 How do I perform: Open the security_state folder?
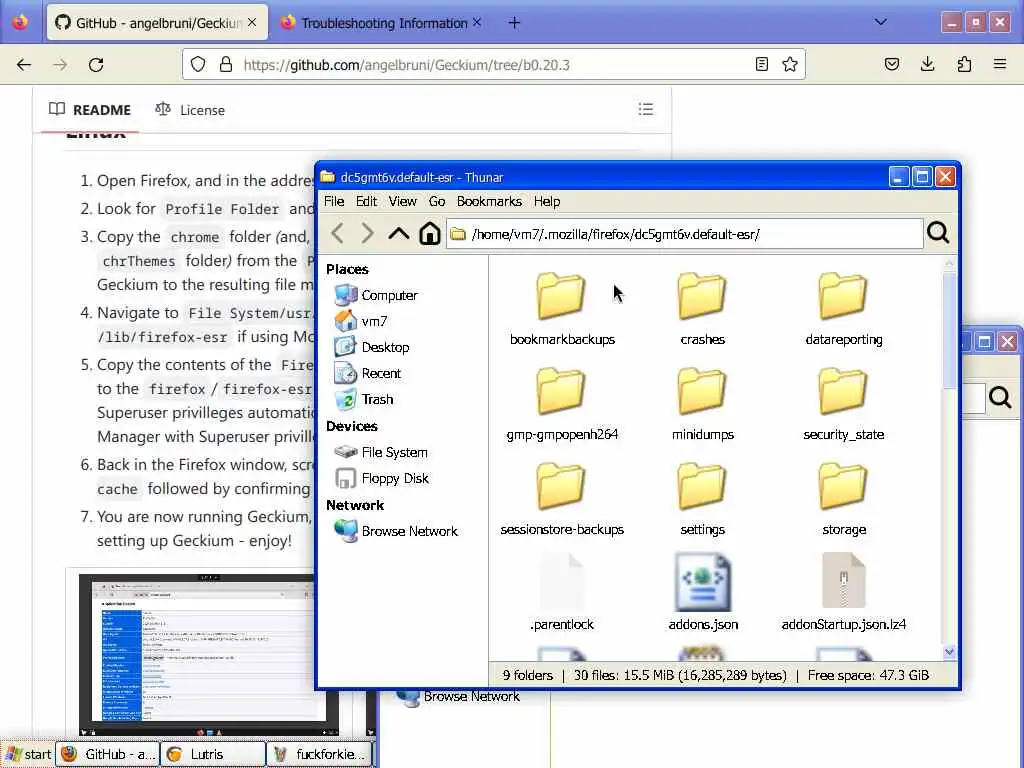pos(843,404)
